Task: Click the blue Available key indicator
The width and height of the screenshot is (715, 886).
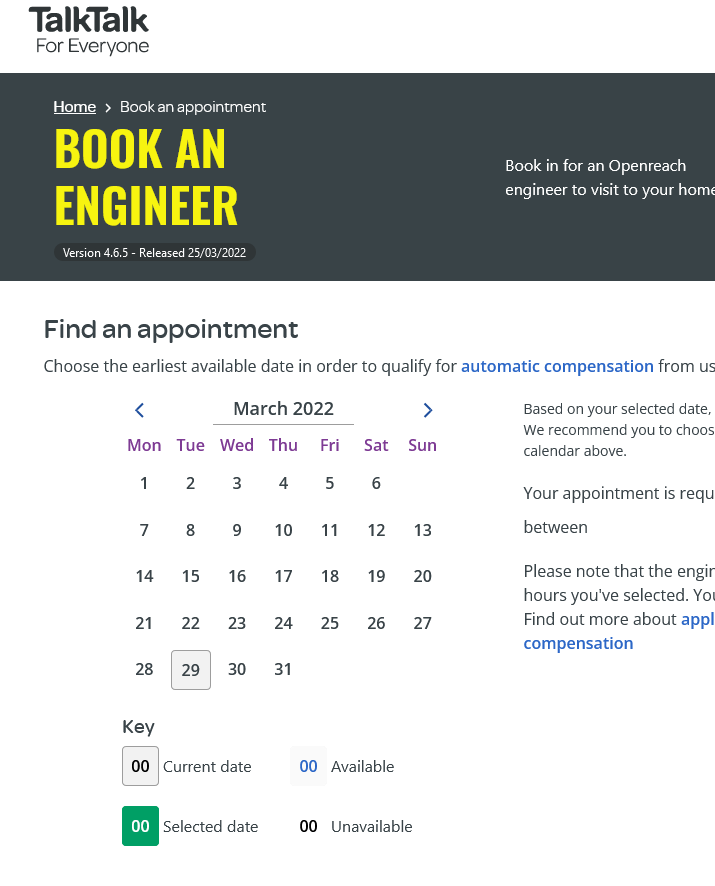Action: [308, 767]
